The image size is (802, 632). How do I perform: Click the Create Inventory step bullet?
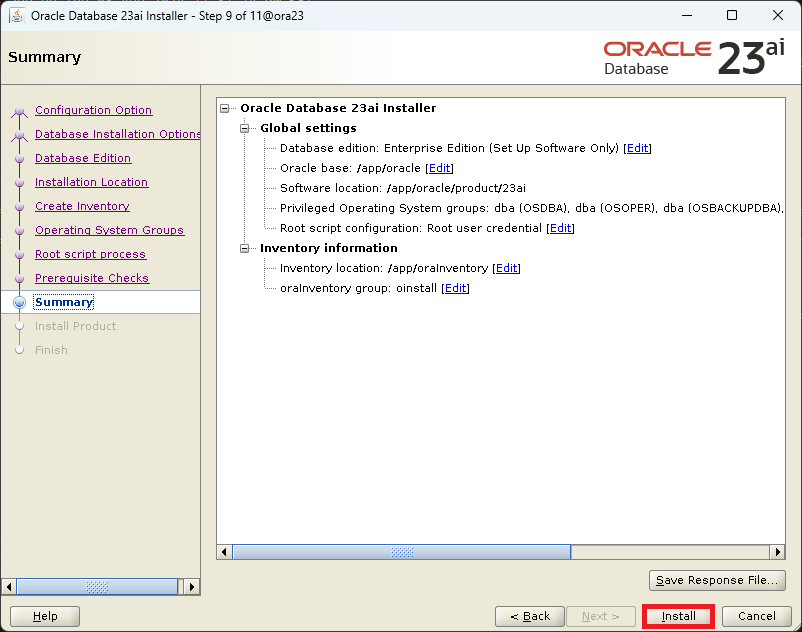tap(19, 207)
